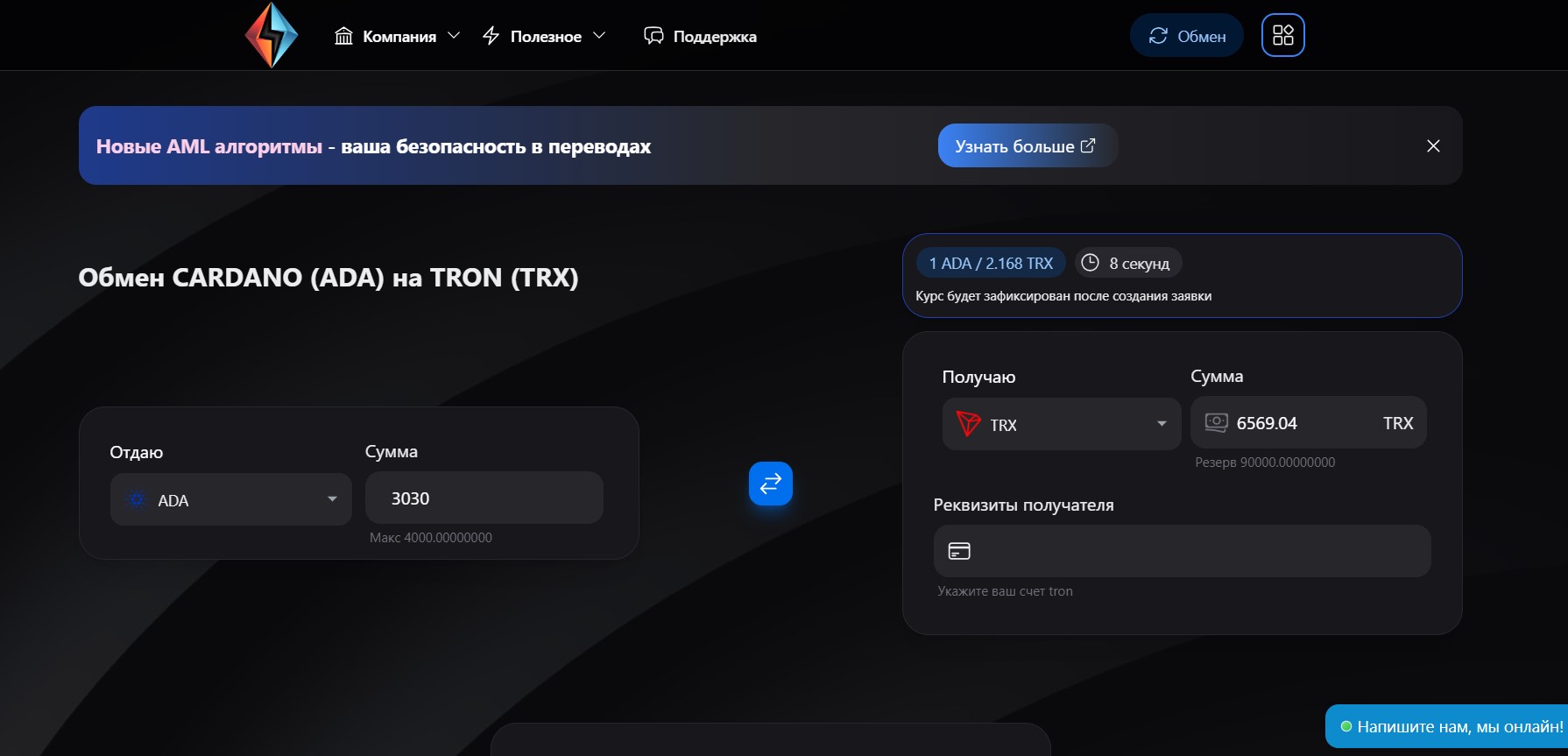The height and width of the screenshot is (756, 1568).
Task: Expand the Компания menu
Action: click(397, 36)
